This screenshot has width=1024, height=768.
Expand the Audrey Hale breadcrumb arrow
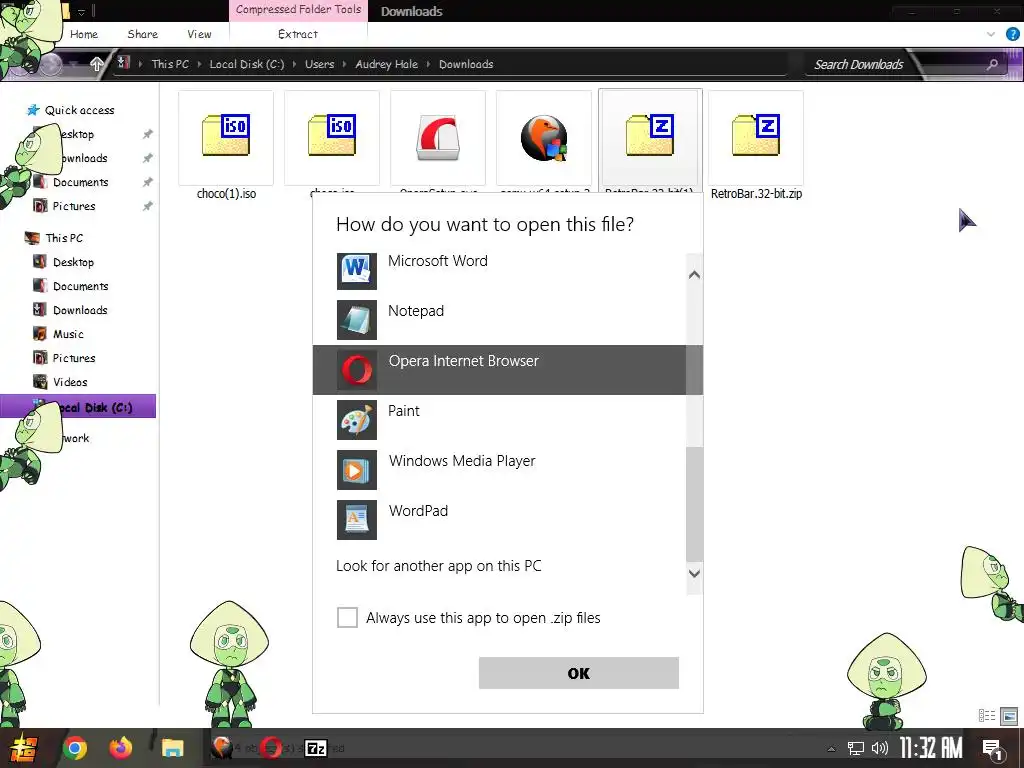[428, 64]
